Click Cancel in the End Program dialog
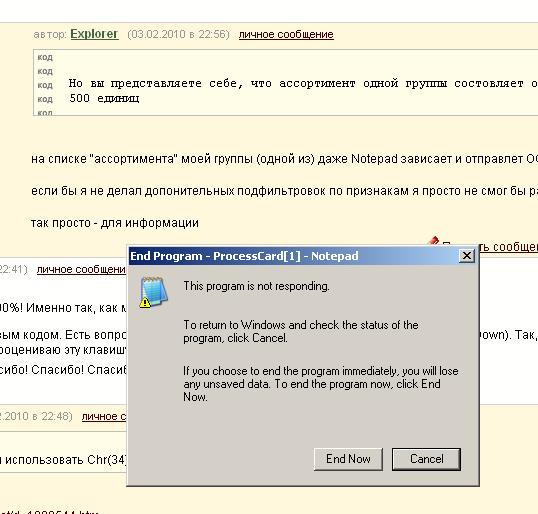Viewport: 538px width, 514px height. coord(426,459)
